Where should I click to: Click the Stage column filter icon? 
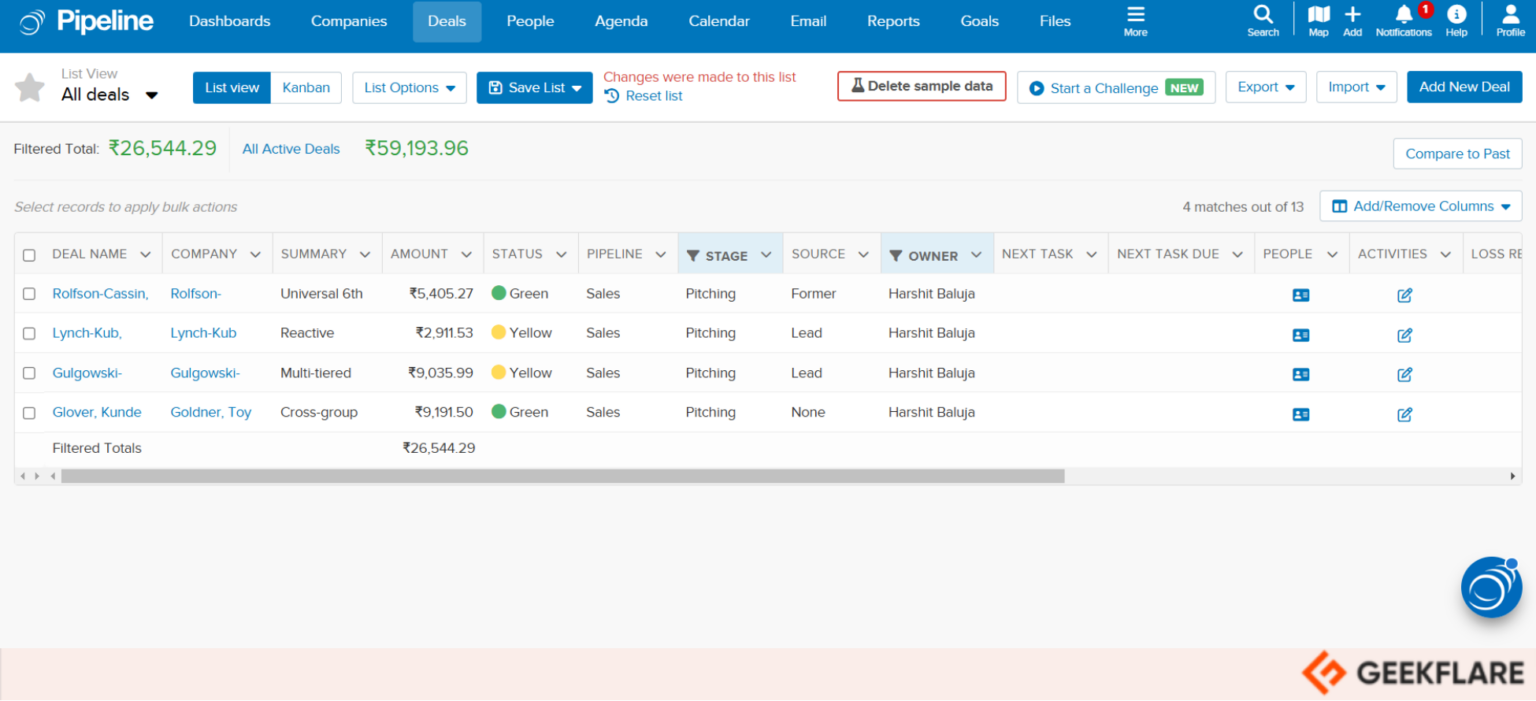pos(693,256)
